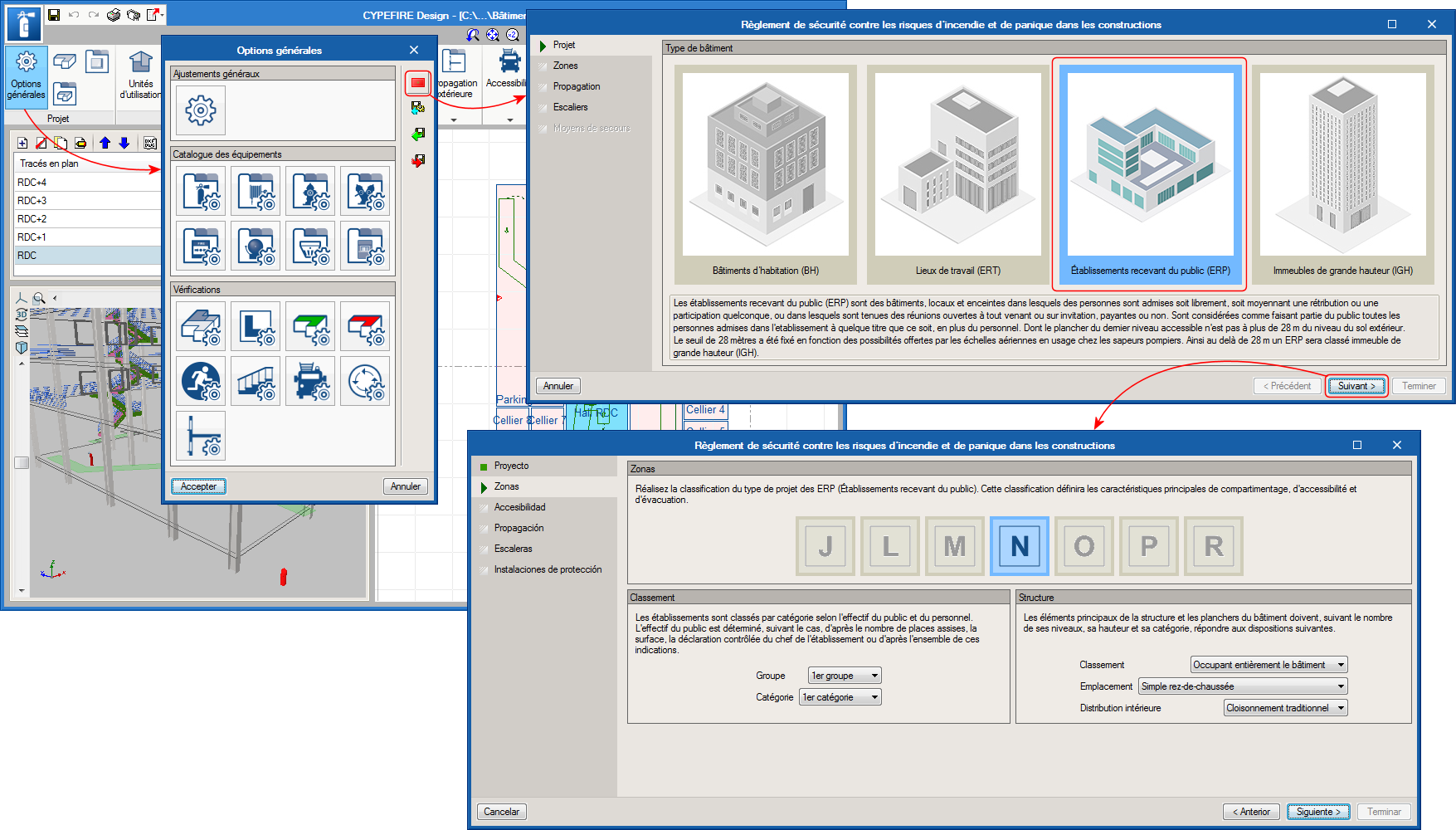Choose Immeubles de grande hauteur (IGH) type
The image size is (1456, 830).
click(1342, 174)
